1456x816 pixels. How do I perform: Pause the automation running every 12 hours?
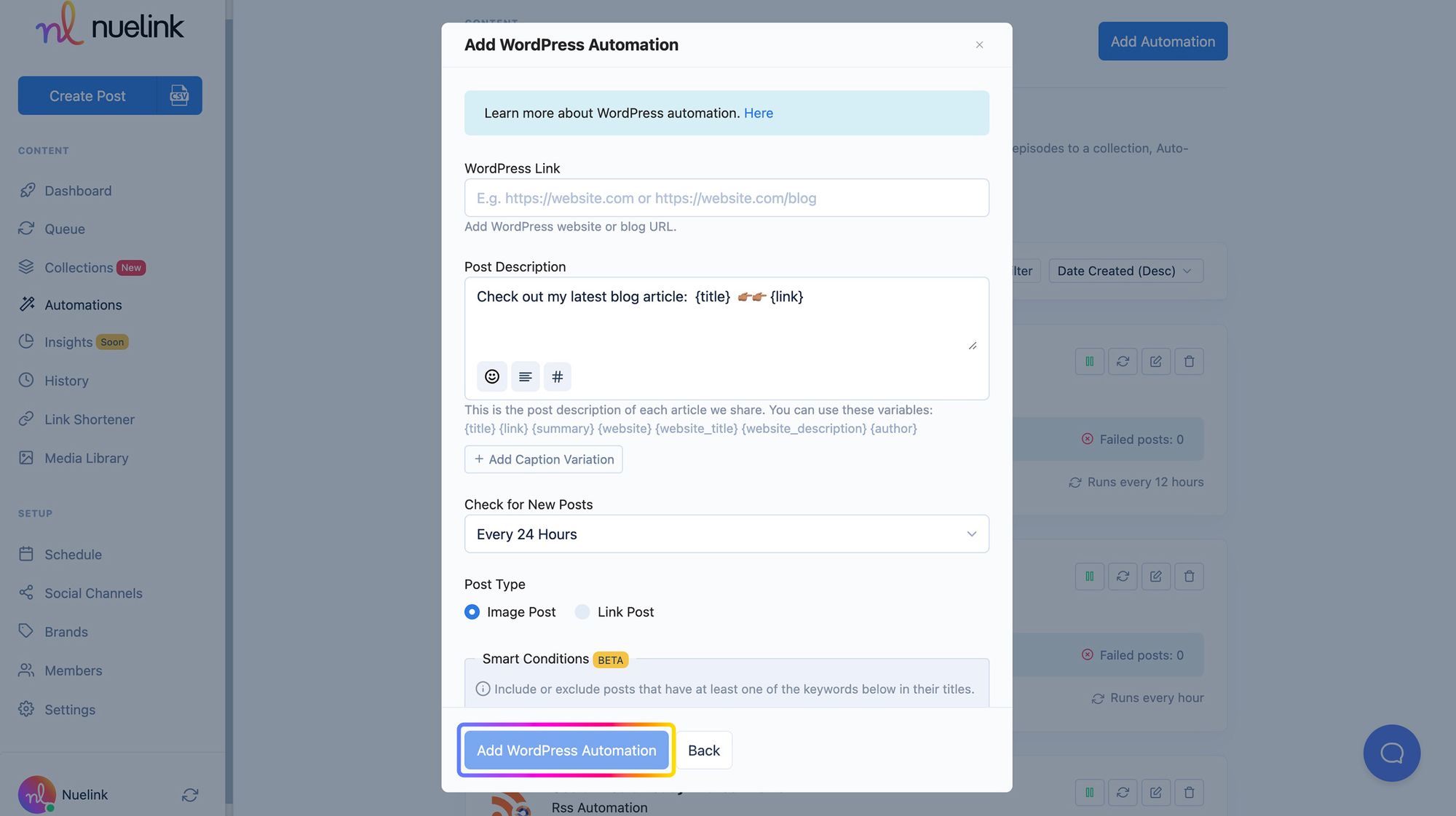(x=1089, y=361)
